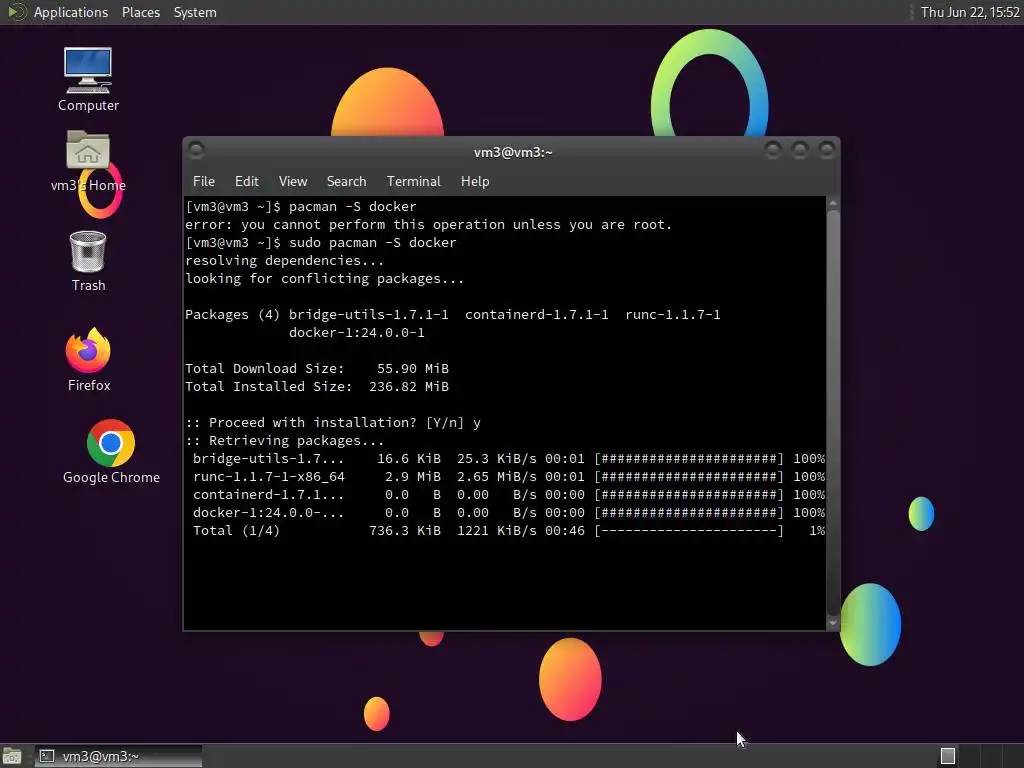Launch Firefox from the desktop
Image resolution: width=1024 pixels, height=768 pixels.
coord(89,360)
